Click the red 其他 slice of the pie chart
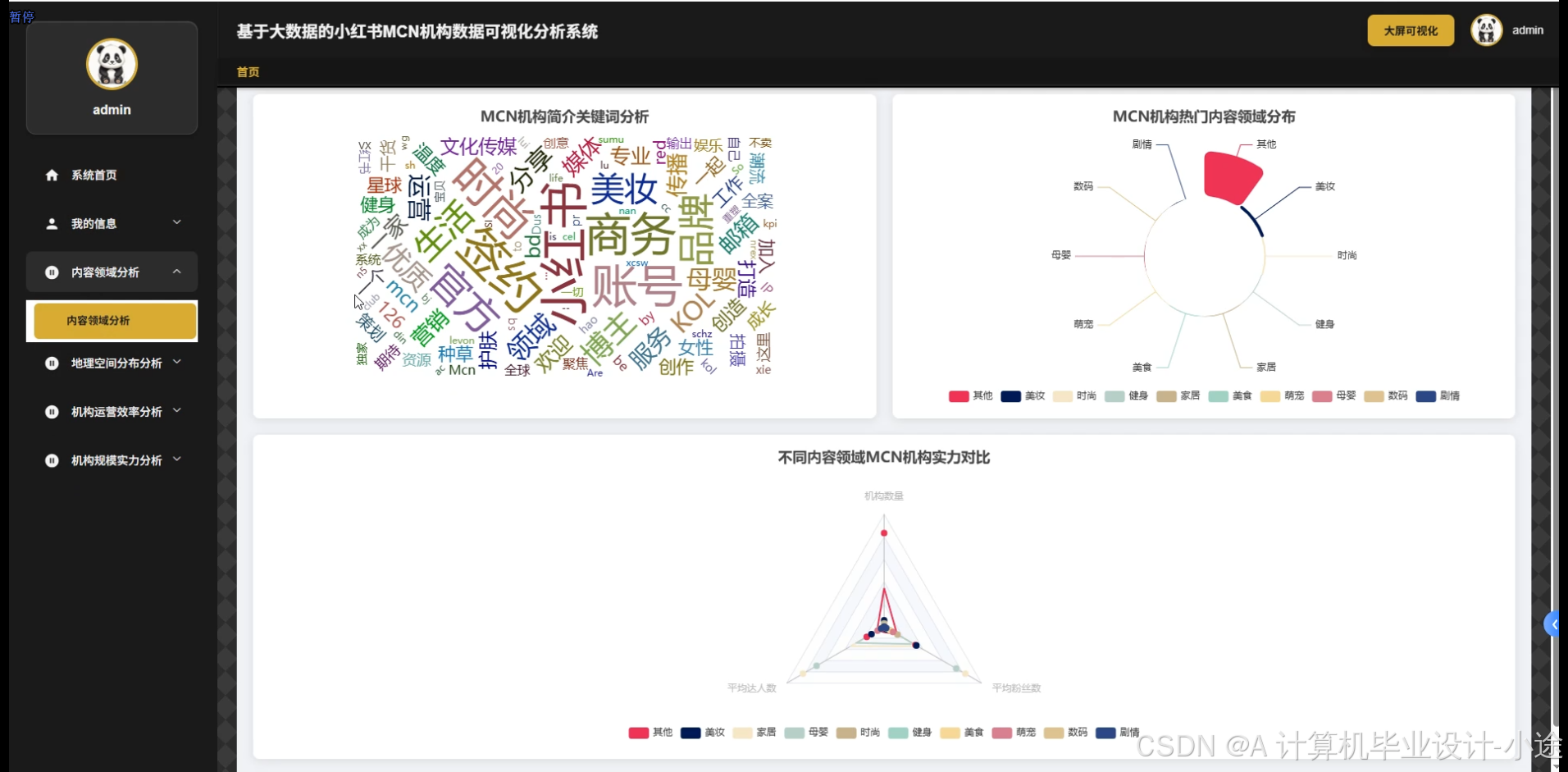Viewport: 1568px width, 772px height. pyautogui.click(x=1230, y=178)
